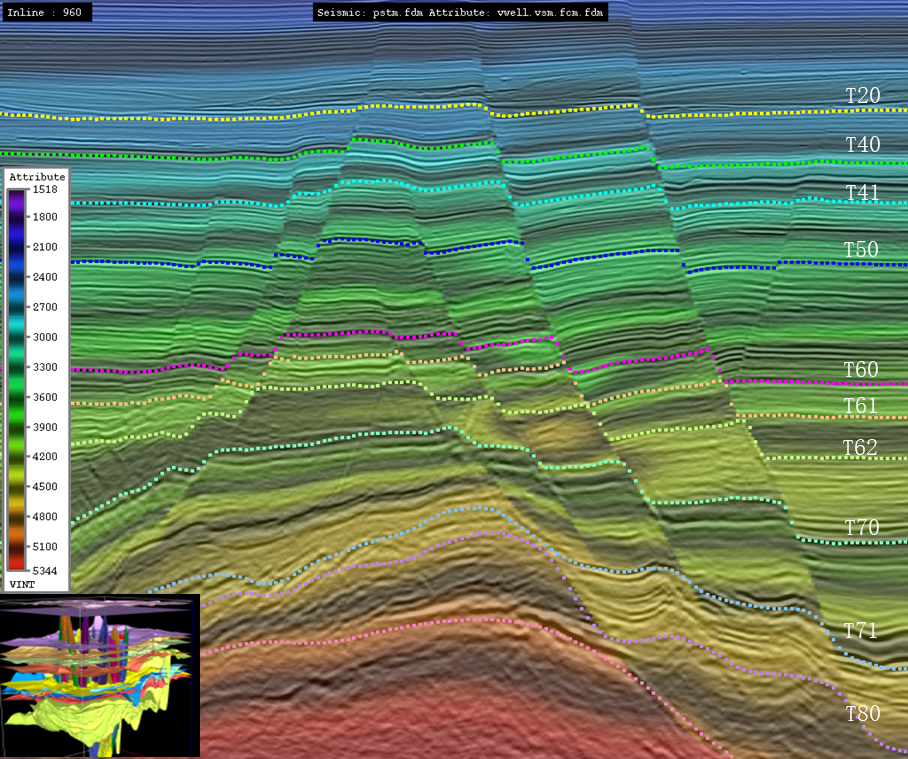Click the Inline 960 indicator
This screenshot has height=759, width=908.
click(x=46, y=13)
